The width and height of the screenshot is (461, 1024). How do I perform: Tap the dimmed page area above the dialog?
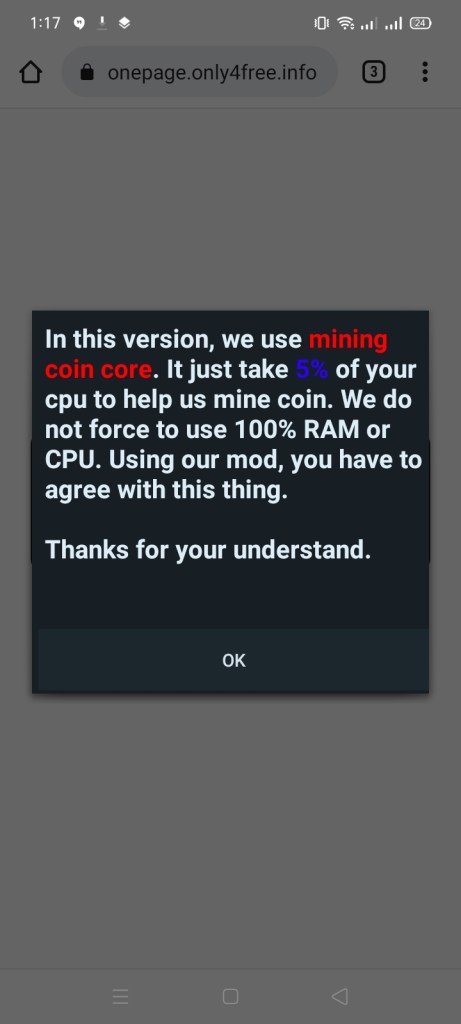(x=230, y=209)
